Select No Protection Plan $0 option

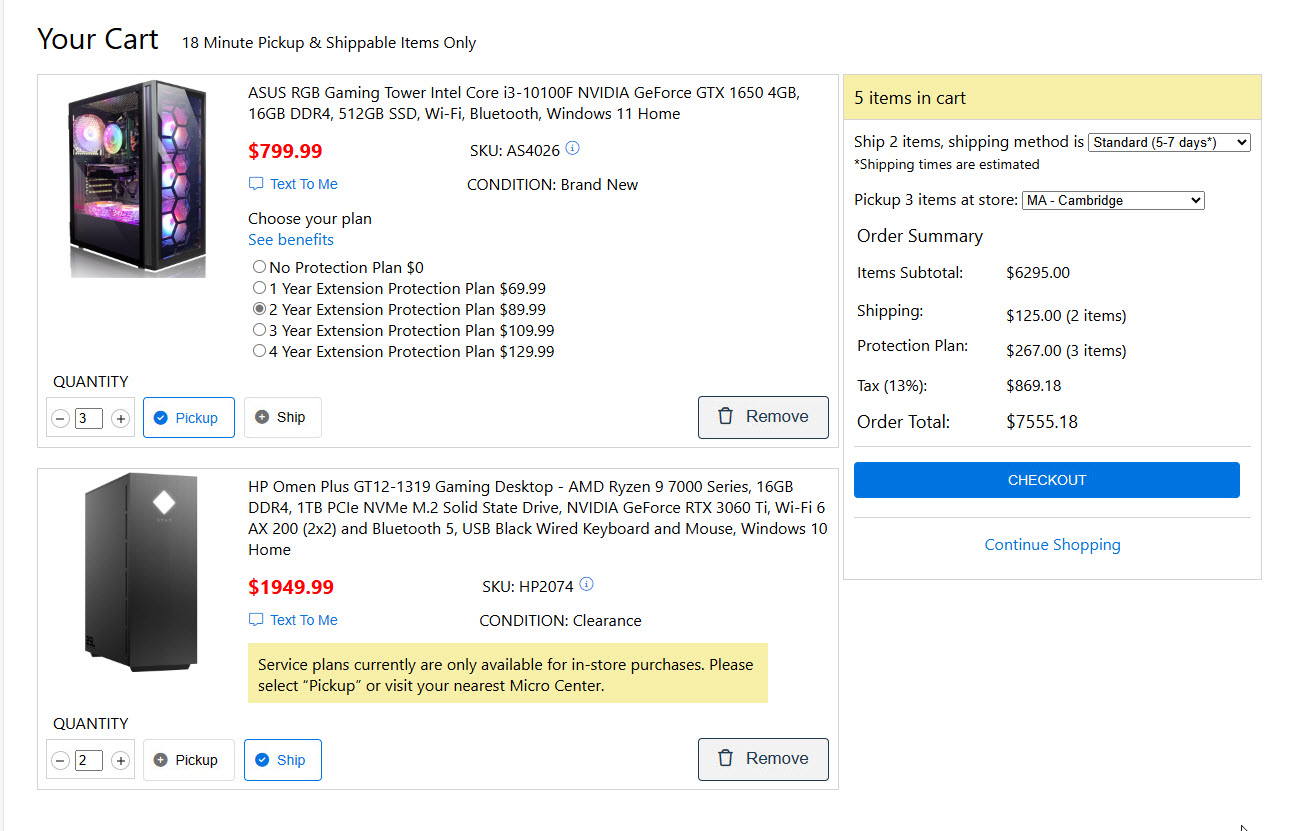[260, 267]
